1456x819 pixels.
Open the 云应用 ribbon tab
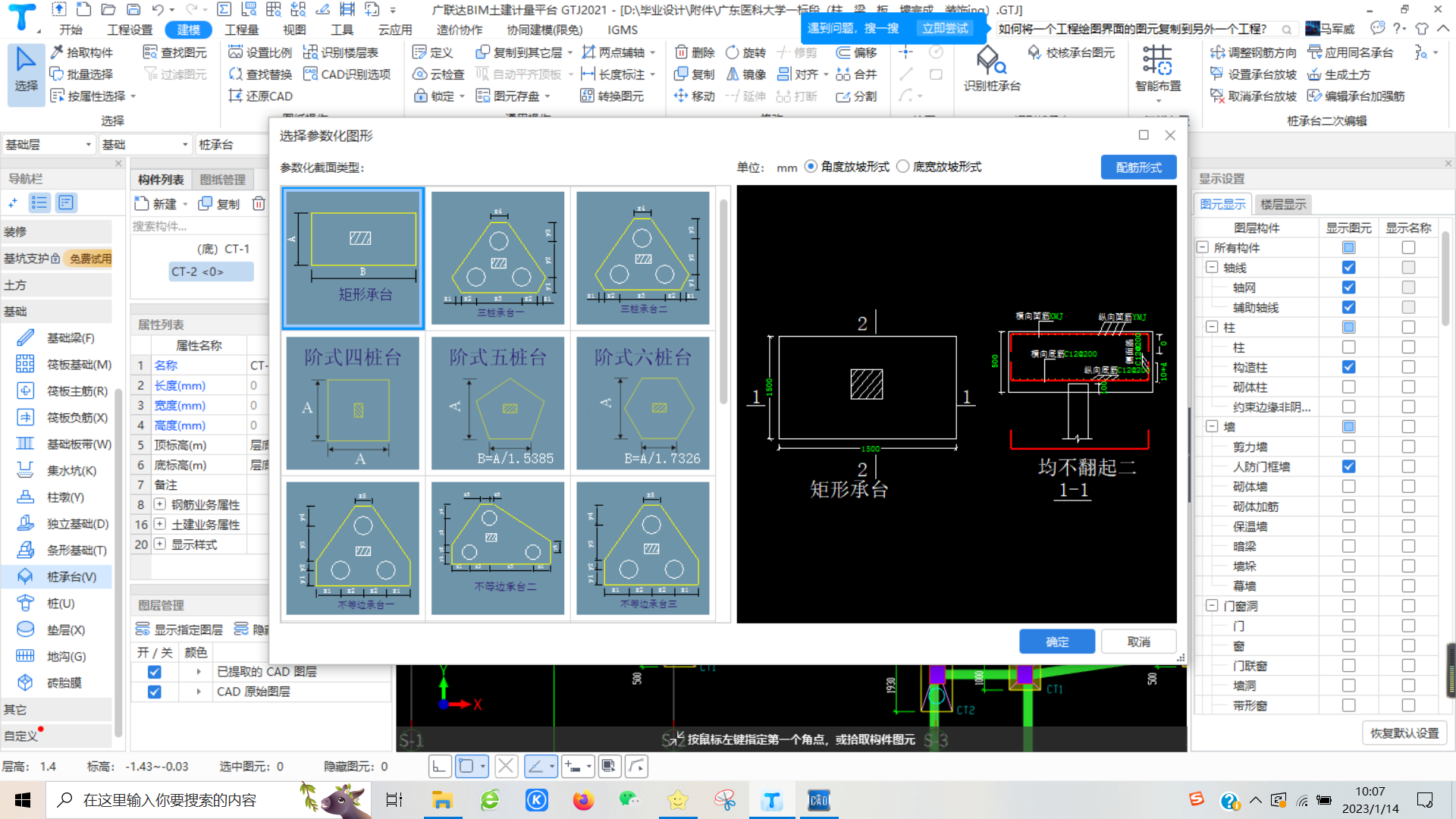point(395,30)
